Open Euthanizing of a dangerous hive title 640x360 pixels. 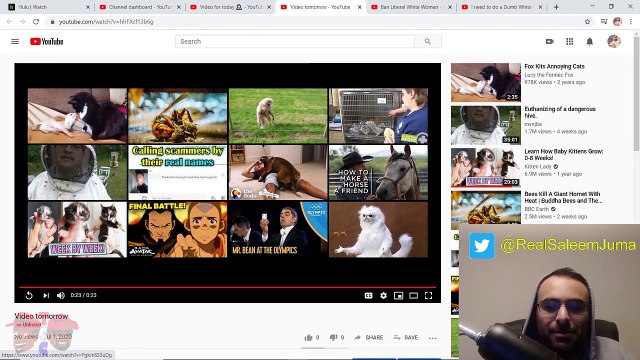coord(560,112)
